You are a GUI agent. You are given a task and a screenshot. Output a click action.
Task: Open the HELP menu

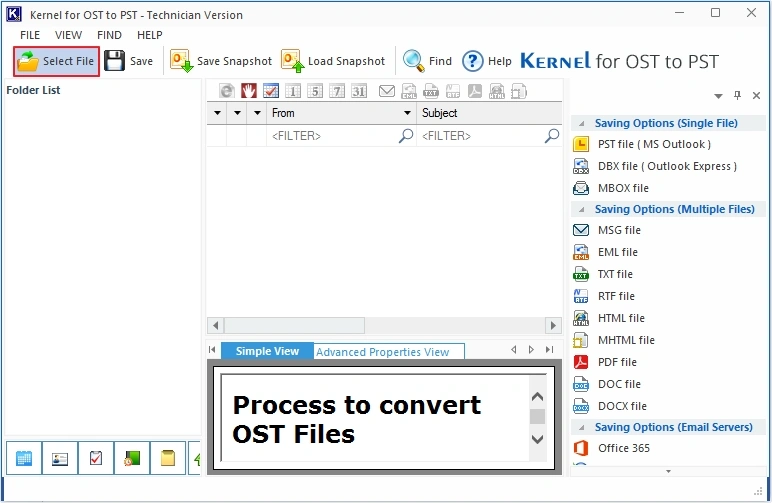click(150, 35)
